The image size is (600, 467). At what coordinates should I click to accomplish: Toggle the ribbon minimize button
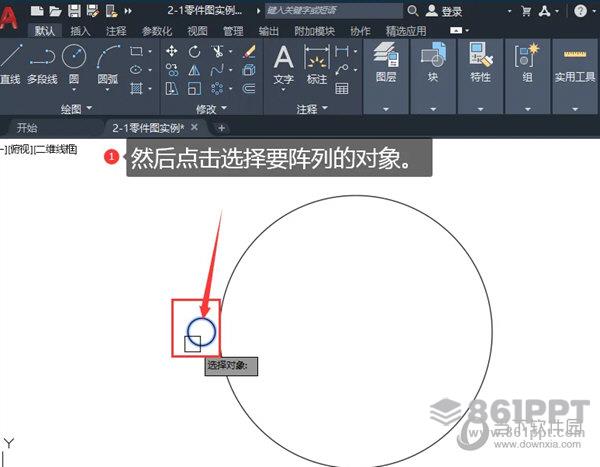pyautogui.click(x=458, y=30)
